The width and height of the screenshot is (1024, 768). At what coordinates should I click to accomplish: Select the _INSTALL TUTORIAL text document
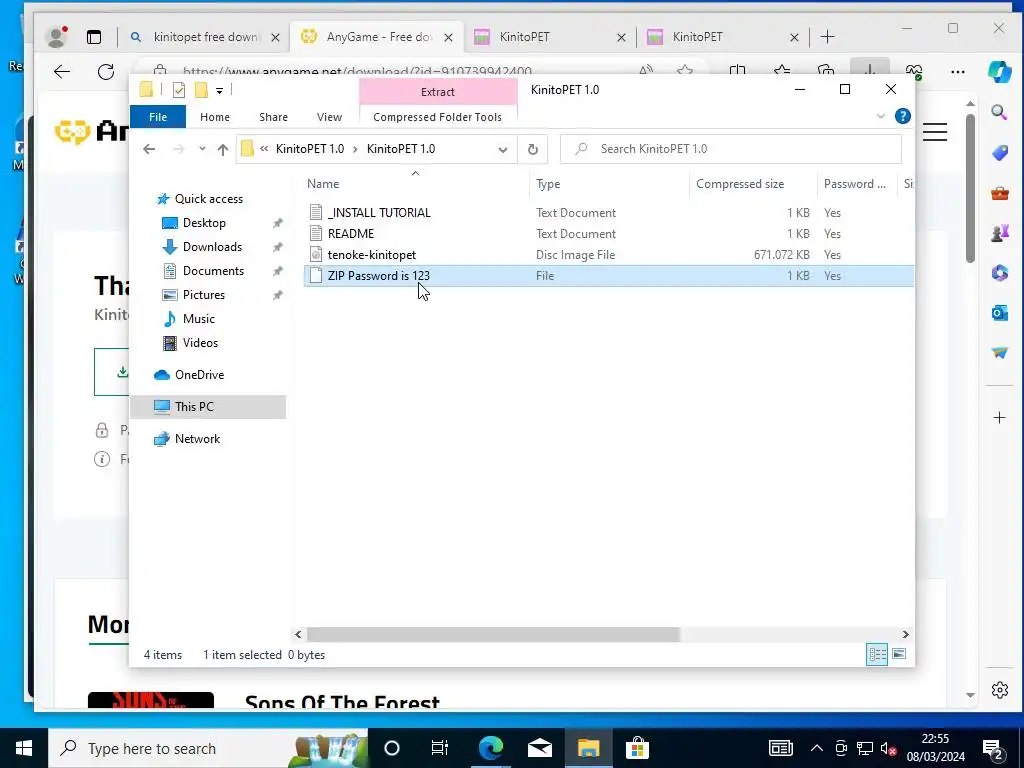pos(379,213)
